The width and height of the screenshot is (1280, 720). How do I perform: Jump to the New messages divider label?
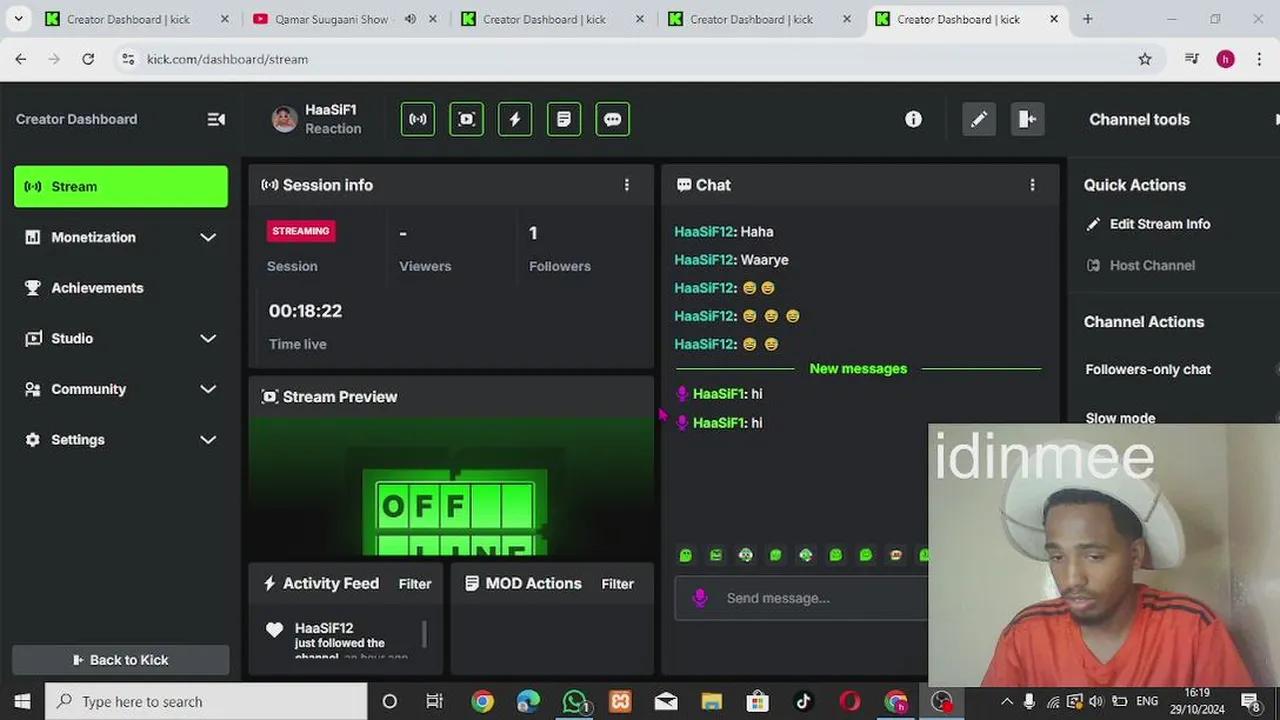click(x=858, y=368)
